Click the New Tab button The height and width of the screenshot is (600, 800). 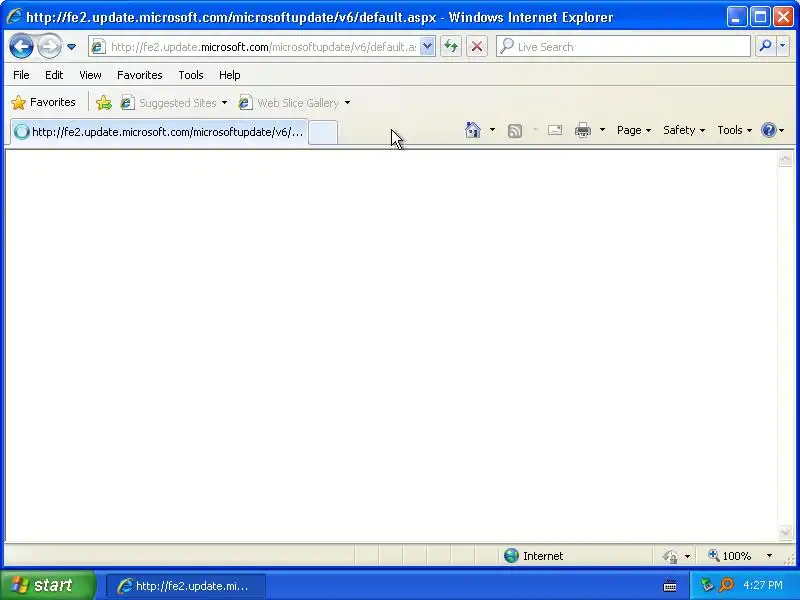pos(323,133)
